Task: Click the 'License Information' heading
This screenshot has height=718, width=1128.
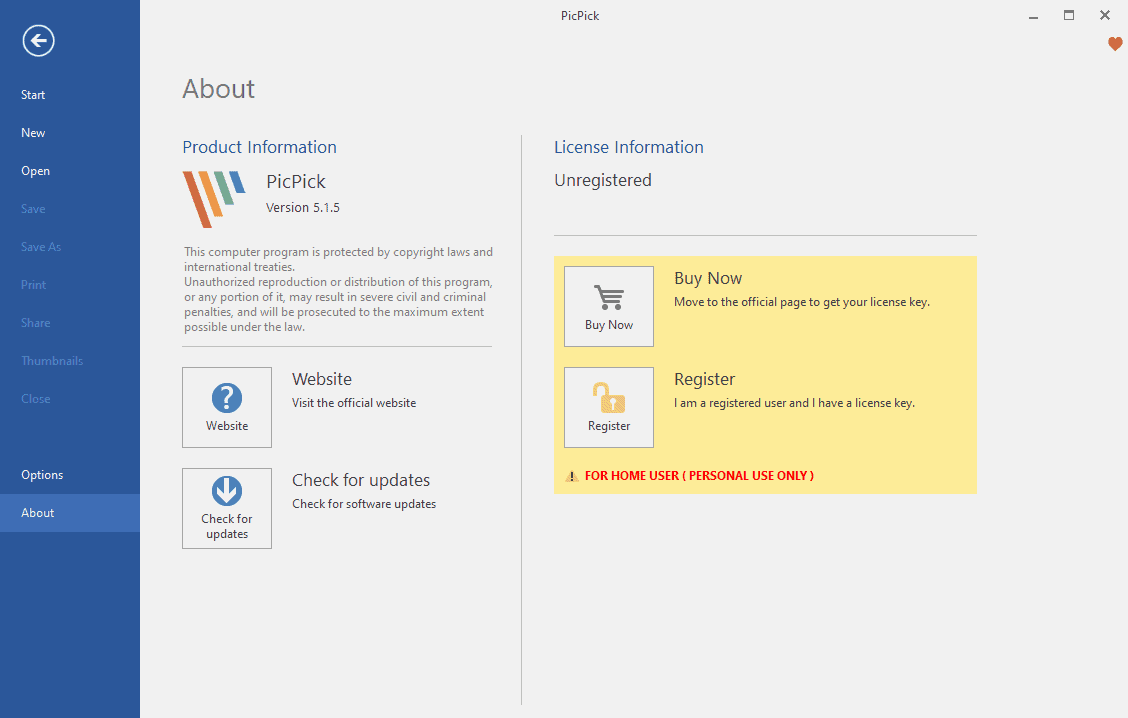Action: pos(629,147)
